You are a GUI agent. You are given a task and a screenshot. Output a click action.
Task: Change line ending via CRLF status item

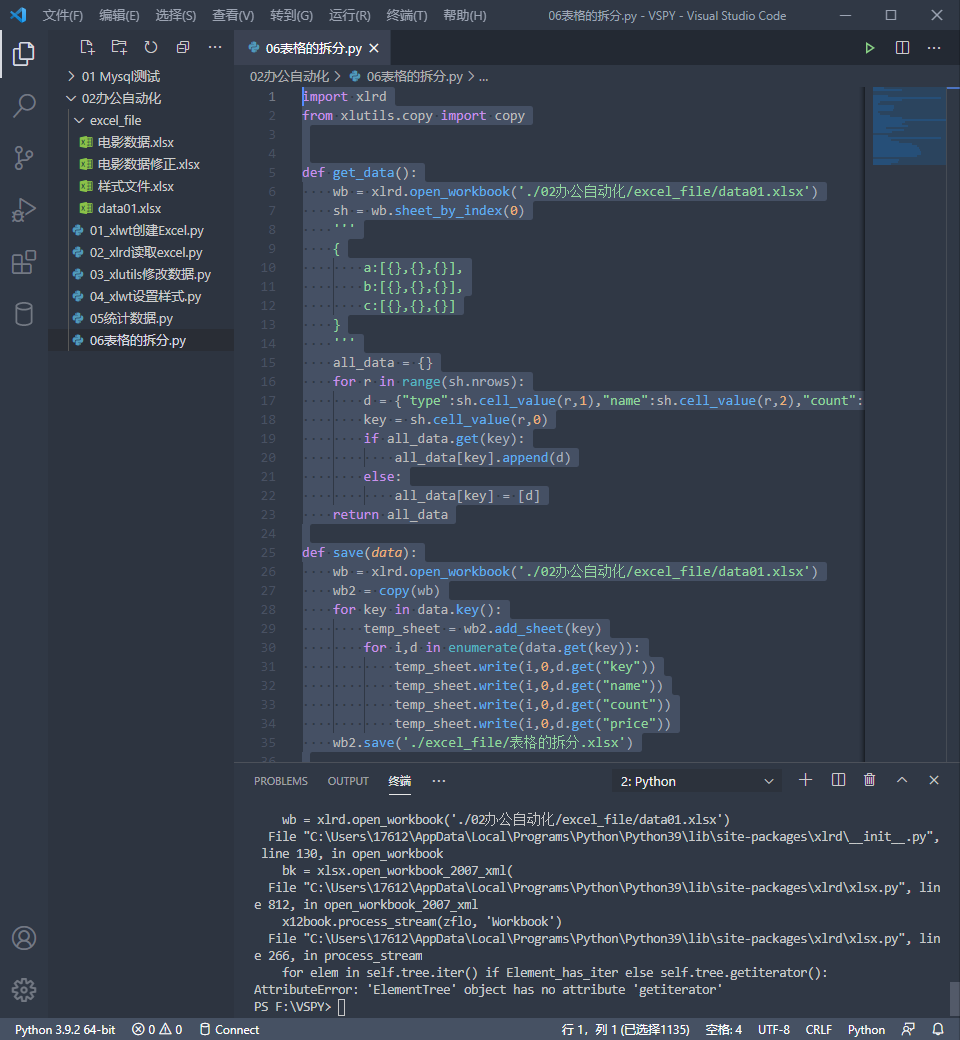(x=819, y=1029)
